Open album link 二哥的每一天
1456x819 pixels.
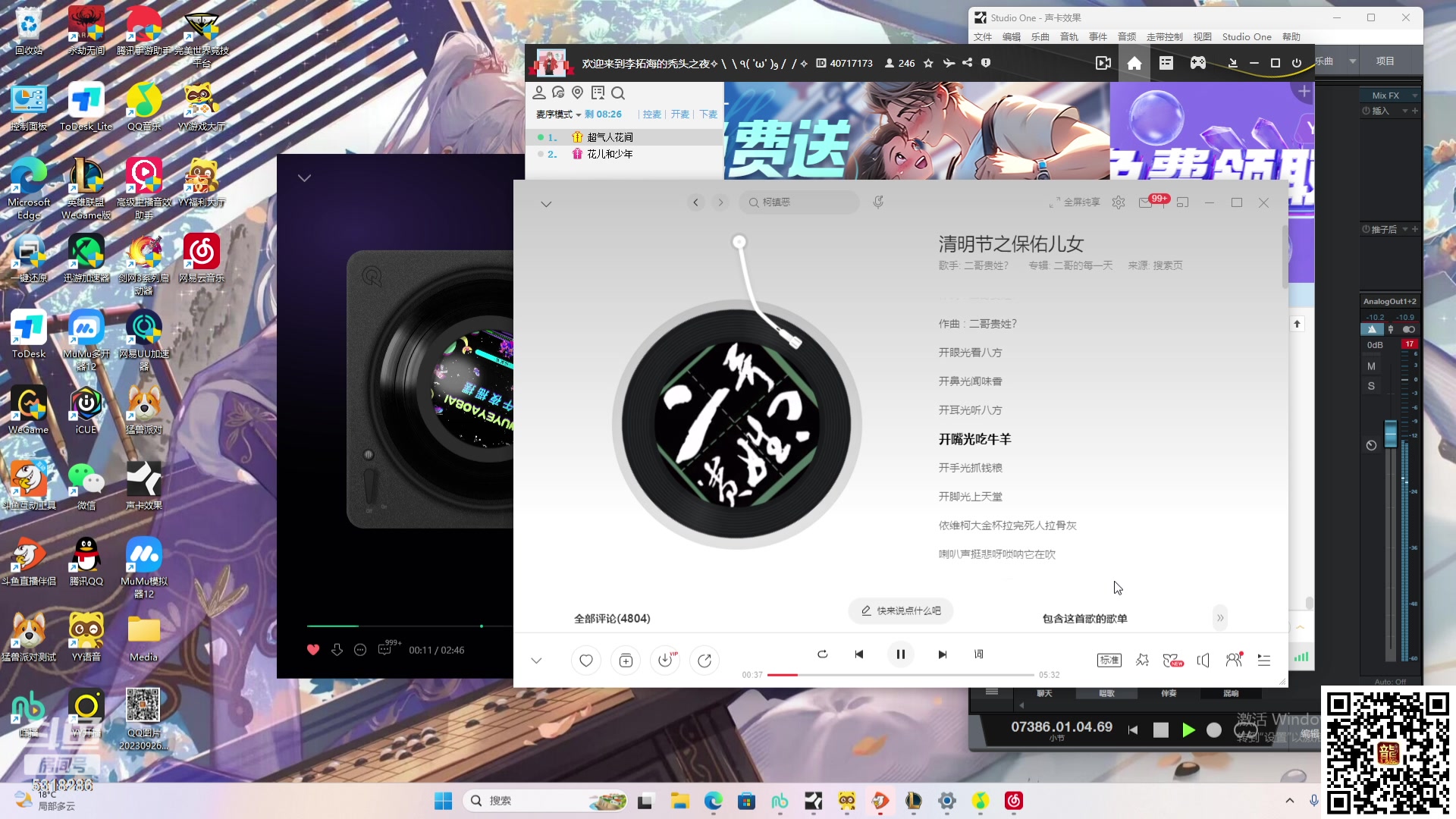point(1084,265)
